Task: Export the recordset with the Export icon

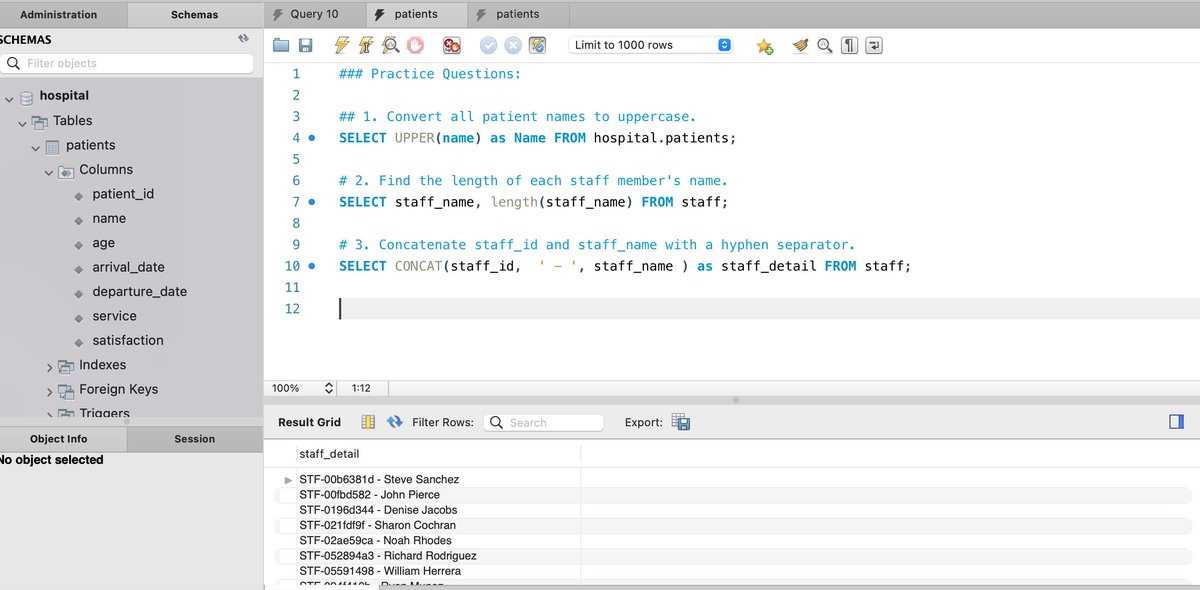Action: [681, 422]
